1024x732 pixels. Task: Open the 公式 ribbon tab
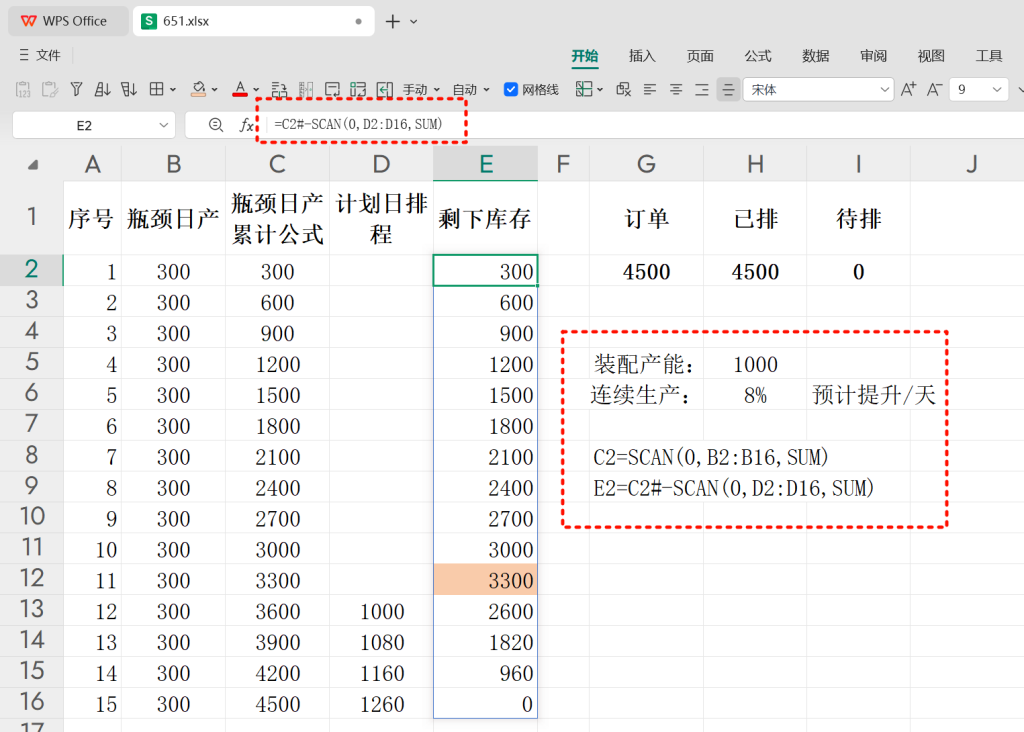758,56
